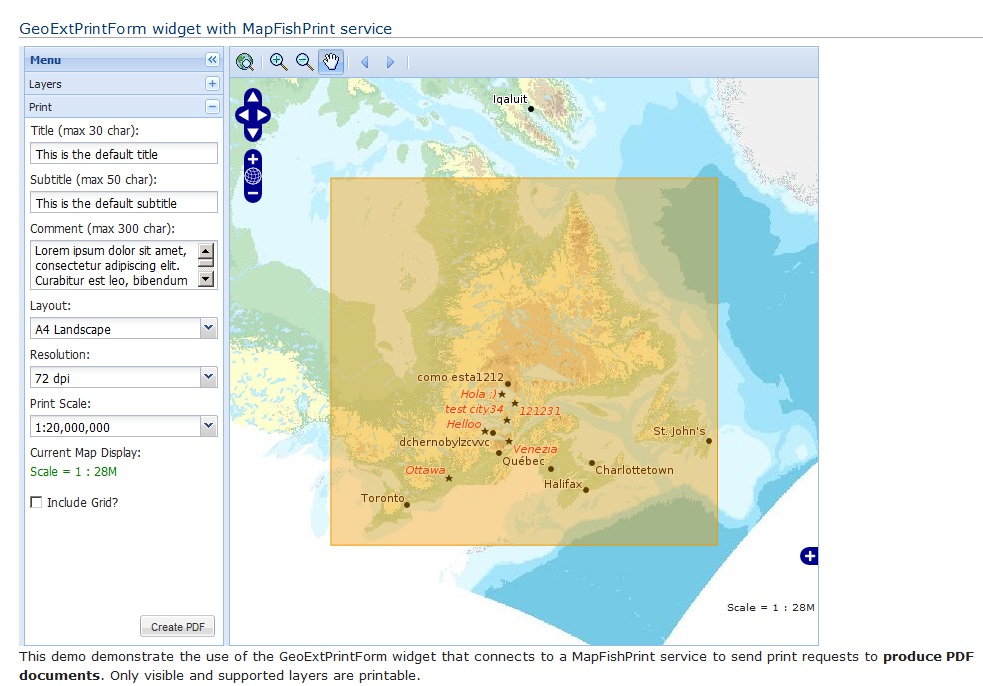Click the map plus zoom control
Image resolution: width=983 pixels, height=686 pixels.
pos(253,159)
